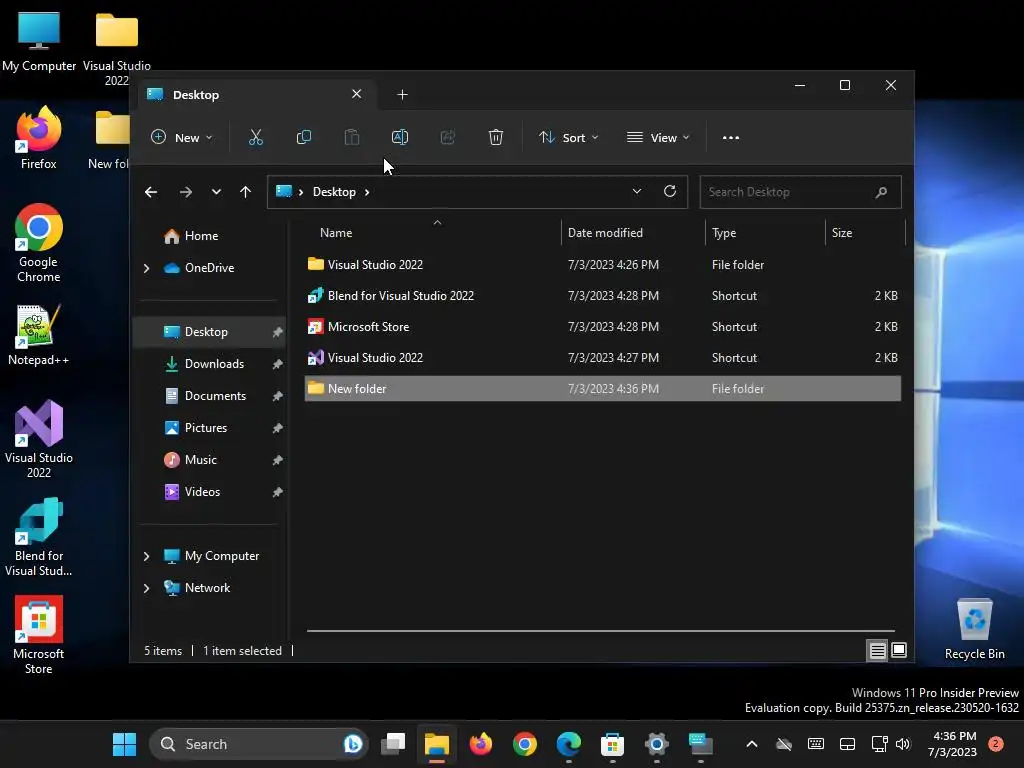Expand the My Computer tree node
Screen dimensions: 1024x768
pyautogui.click(x=146, y=556)
